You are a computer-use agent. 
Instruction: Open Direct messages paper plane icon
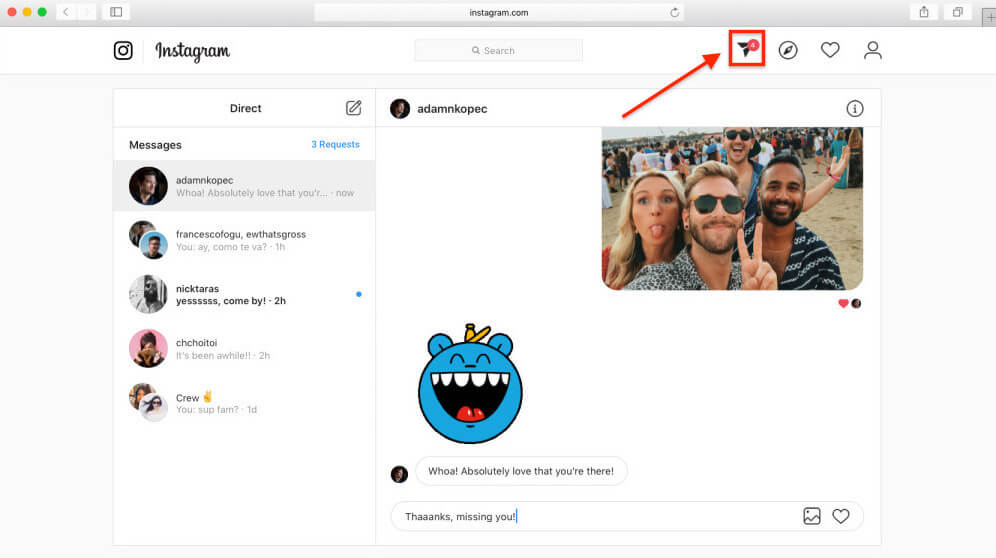746,48
